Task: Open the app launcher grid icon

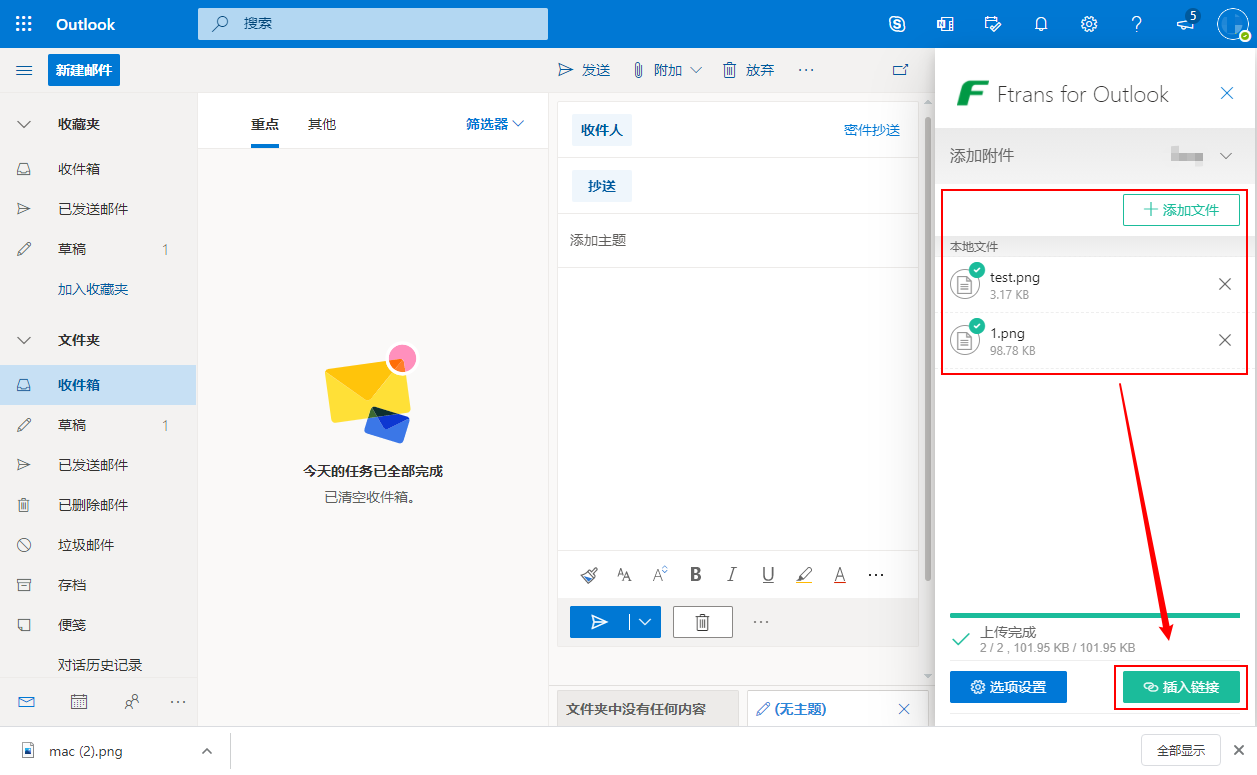Action: [x=24, y=24]
